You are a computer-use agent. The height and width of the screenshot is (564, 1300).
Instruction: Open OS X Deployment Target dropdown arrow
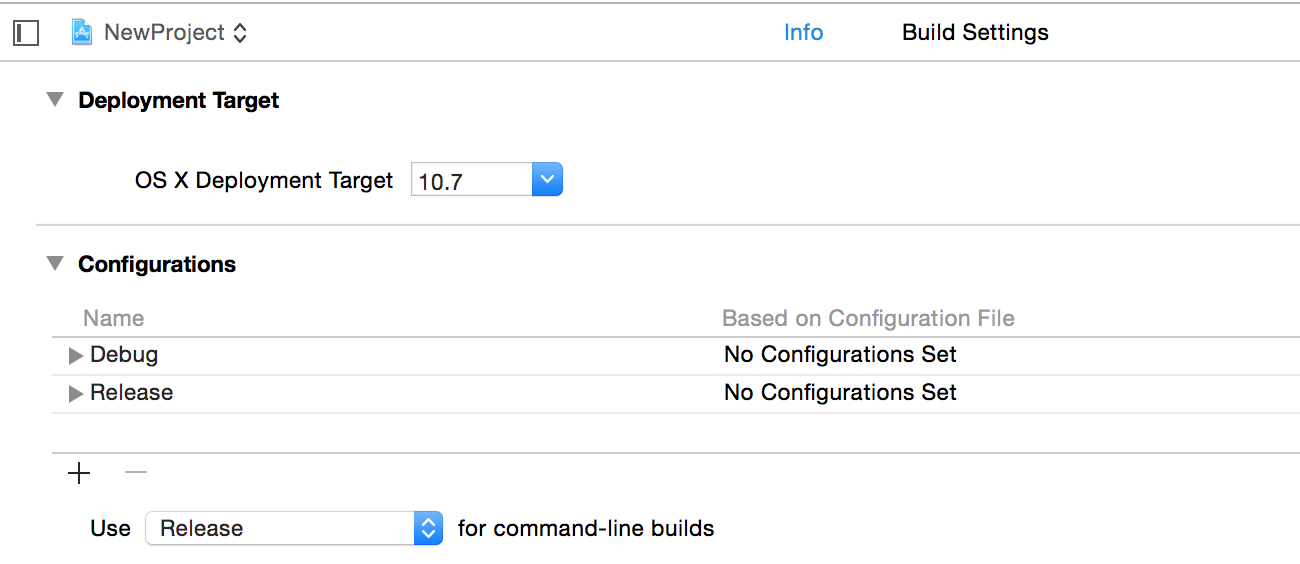click(x=546, y=180)
